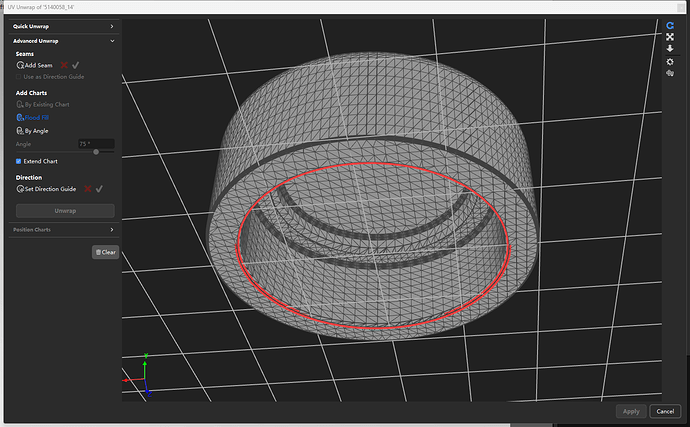
Task: Click the Apply button
Action: point(631,411)
